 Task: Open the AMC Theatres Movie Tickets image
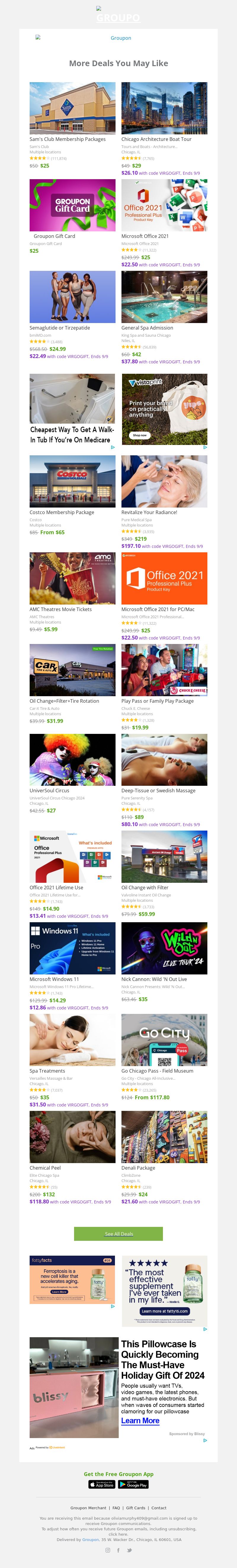[x=72, y=578]
